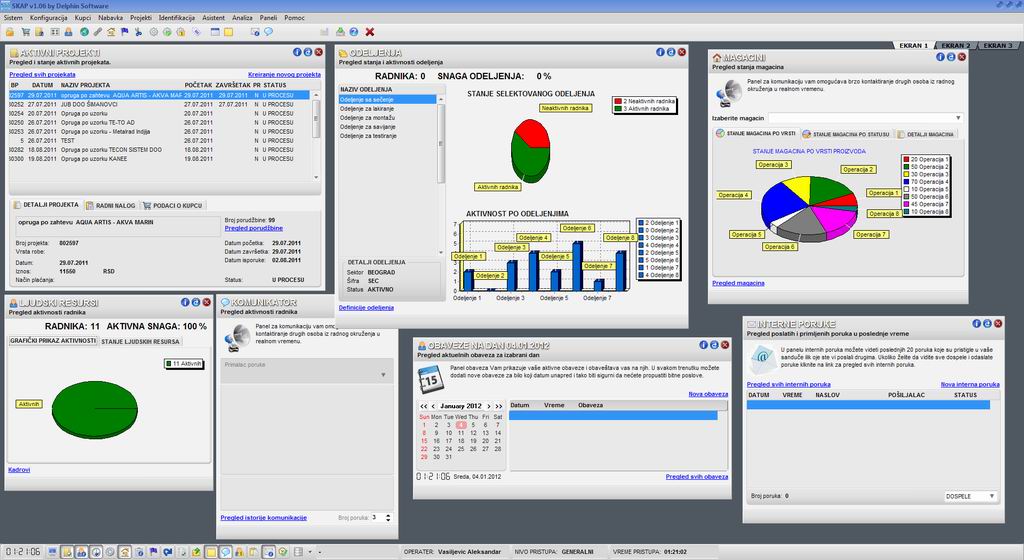The height and width of the screenshot is (560, 1024).
Task: Click Pregled svih projekata link
Action: point(42,74)
